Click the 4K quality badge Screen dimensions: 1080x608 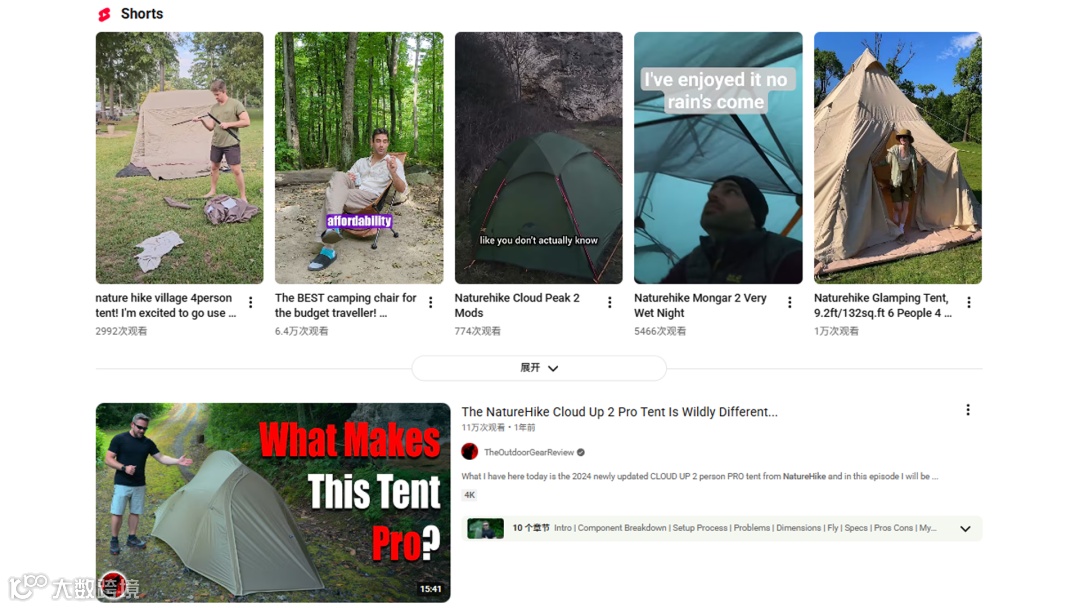pos(470,495)
